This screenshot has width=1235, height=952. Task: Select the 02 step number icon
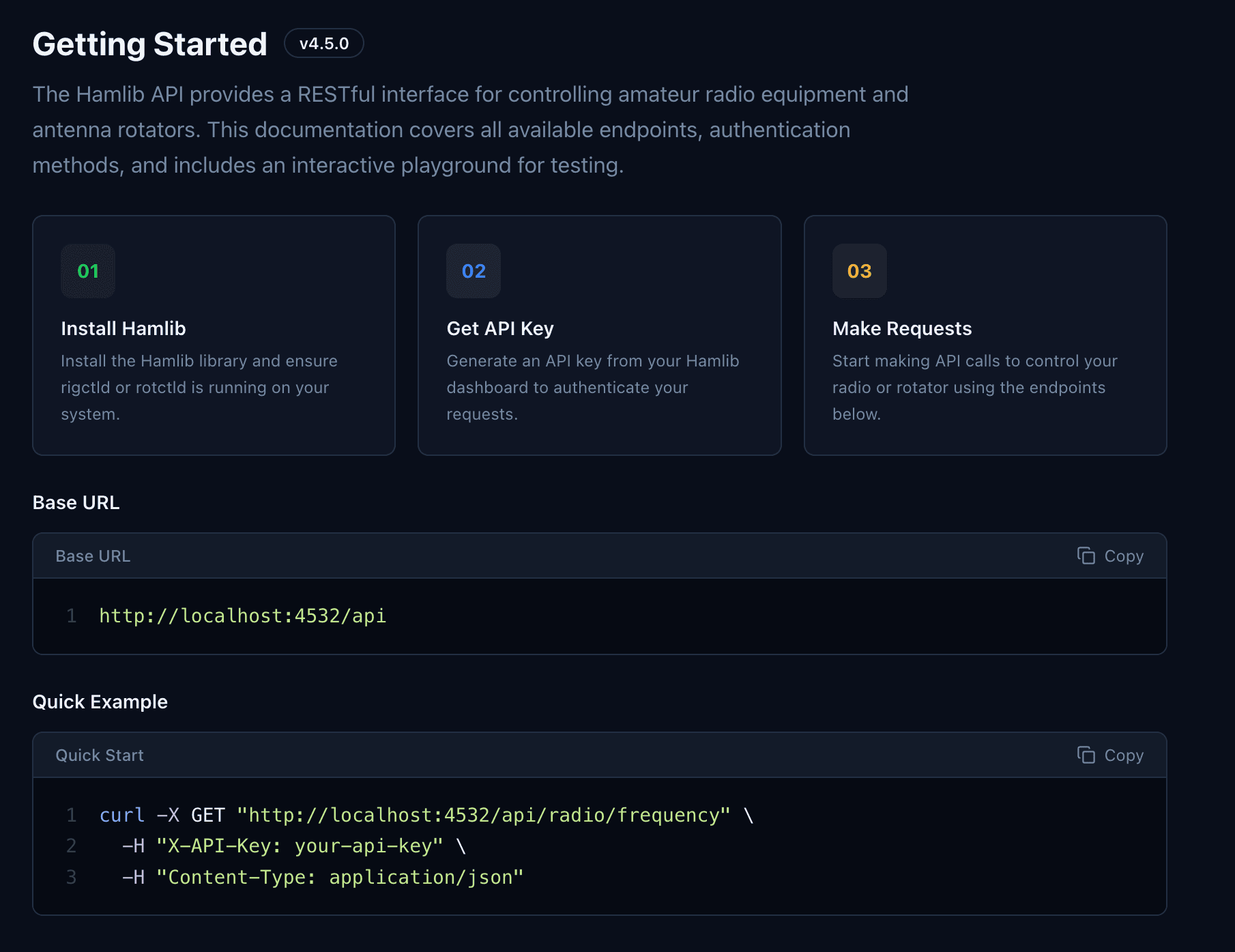tap(473, 271)
